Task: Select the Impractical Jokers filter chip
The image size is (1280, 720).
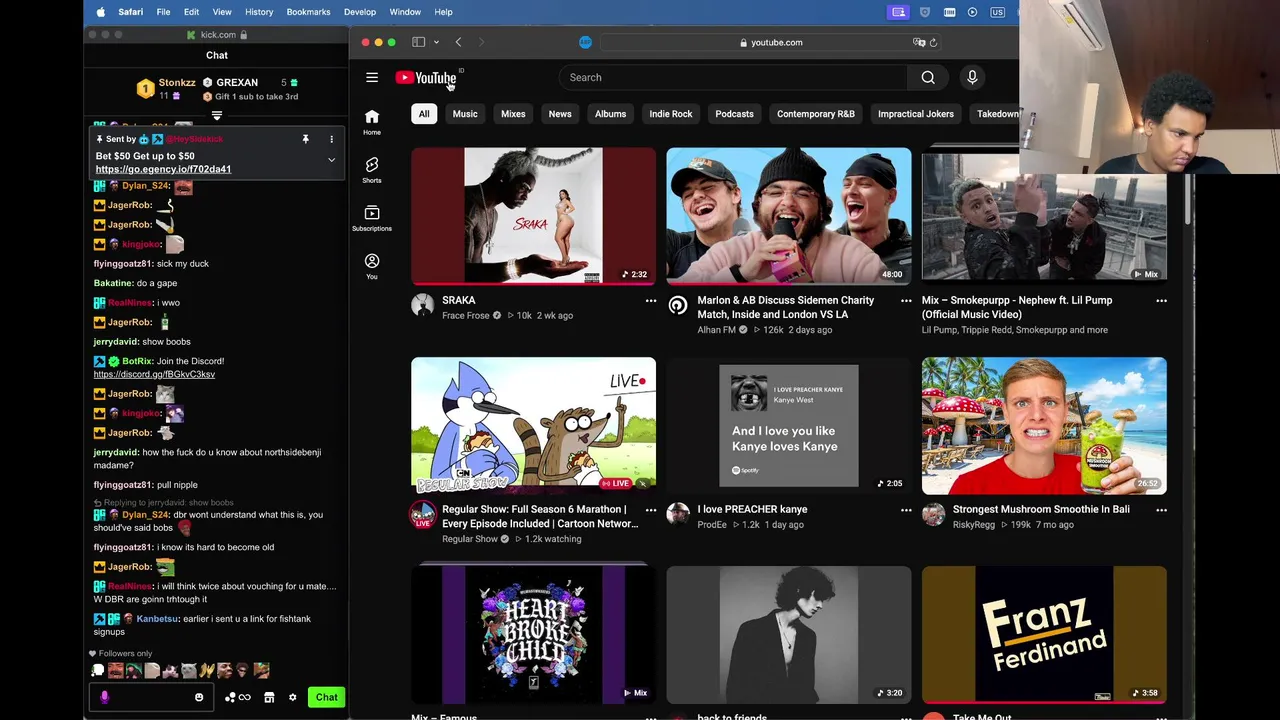Action: tap(916, 114)
